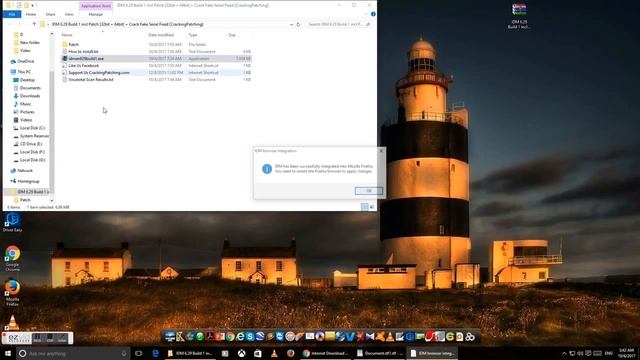Select This PC in the navigation pane
This screenshot has height=360, width=640.
[x=24, y=72]
